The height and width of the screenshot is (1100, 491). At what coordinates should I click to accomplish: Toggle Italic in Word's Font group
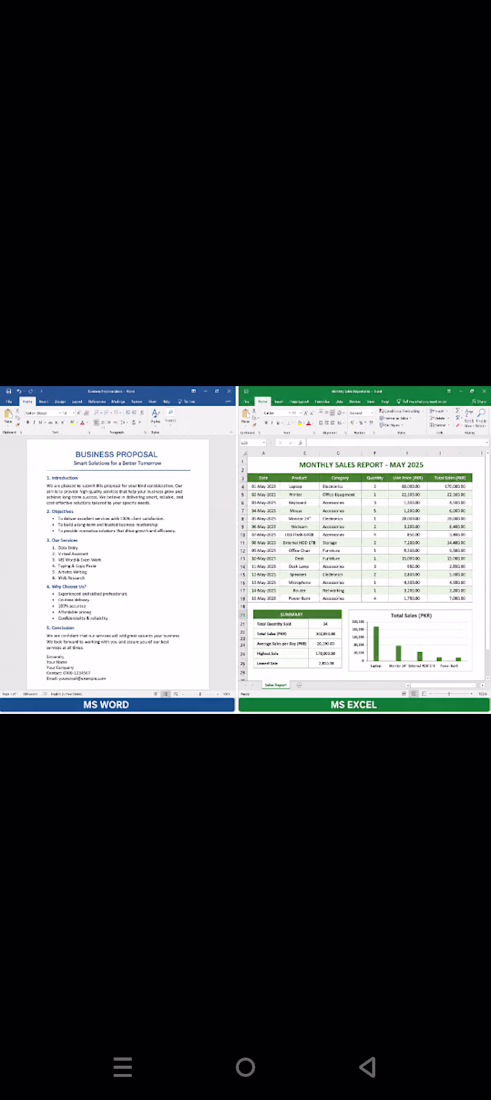coord(34,422)
